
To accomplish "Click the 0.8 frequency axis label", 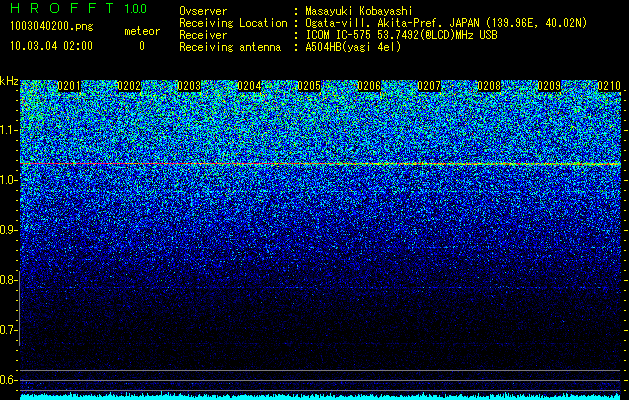I will pos(8,280).
